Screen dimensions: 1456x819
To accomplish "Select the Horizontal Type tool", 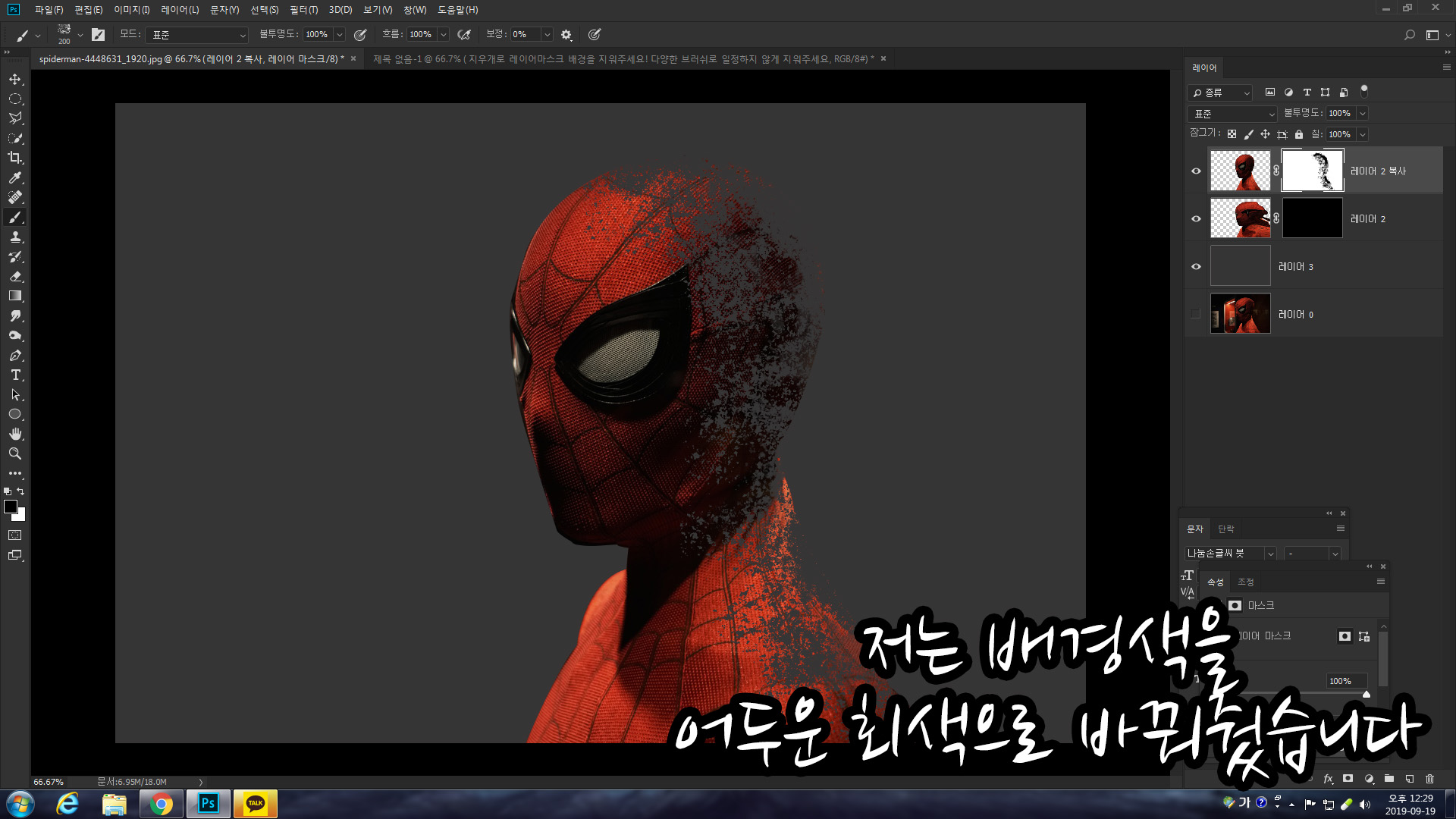I will click(15, 375).
